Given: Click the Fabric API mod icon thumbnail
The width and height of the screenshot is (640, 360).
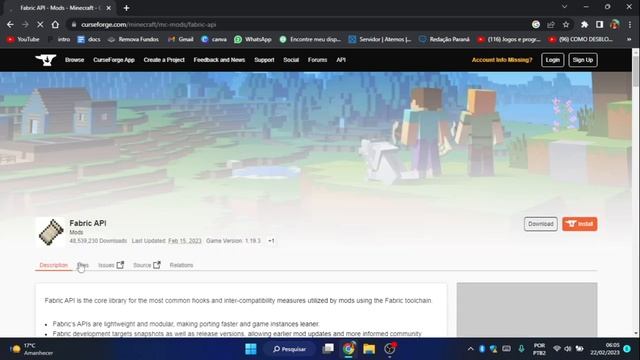Looking at the screenshot, I should coord(51,232).
